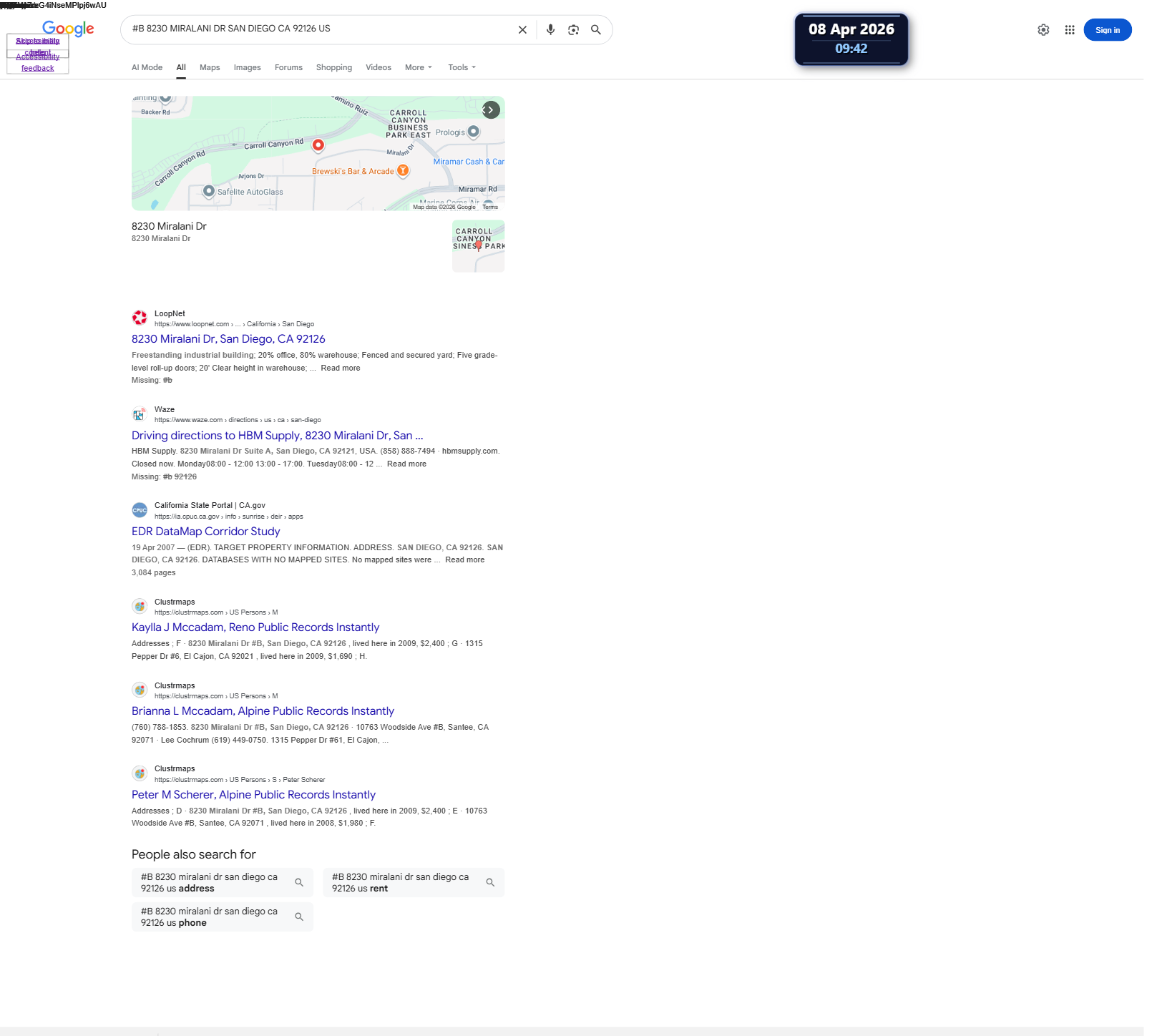This screenshot has width=1152, height=1036.
Task: Click magnifier icon on 'phone' suggestion
Action: point(299,917)
